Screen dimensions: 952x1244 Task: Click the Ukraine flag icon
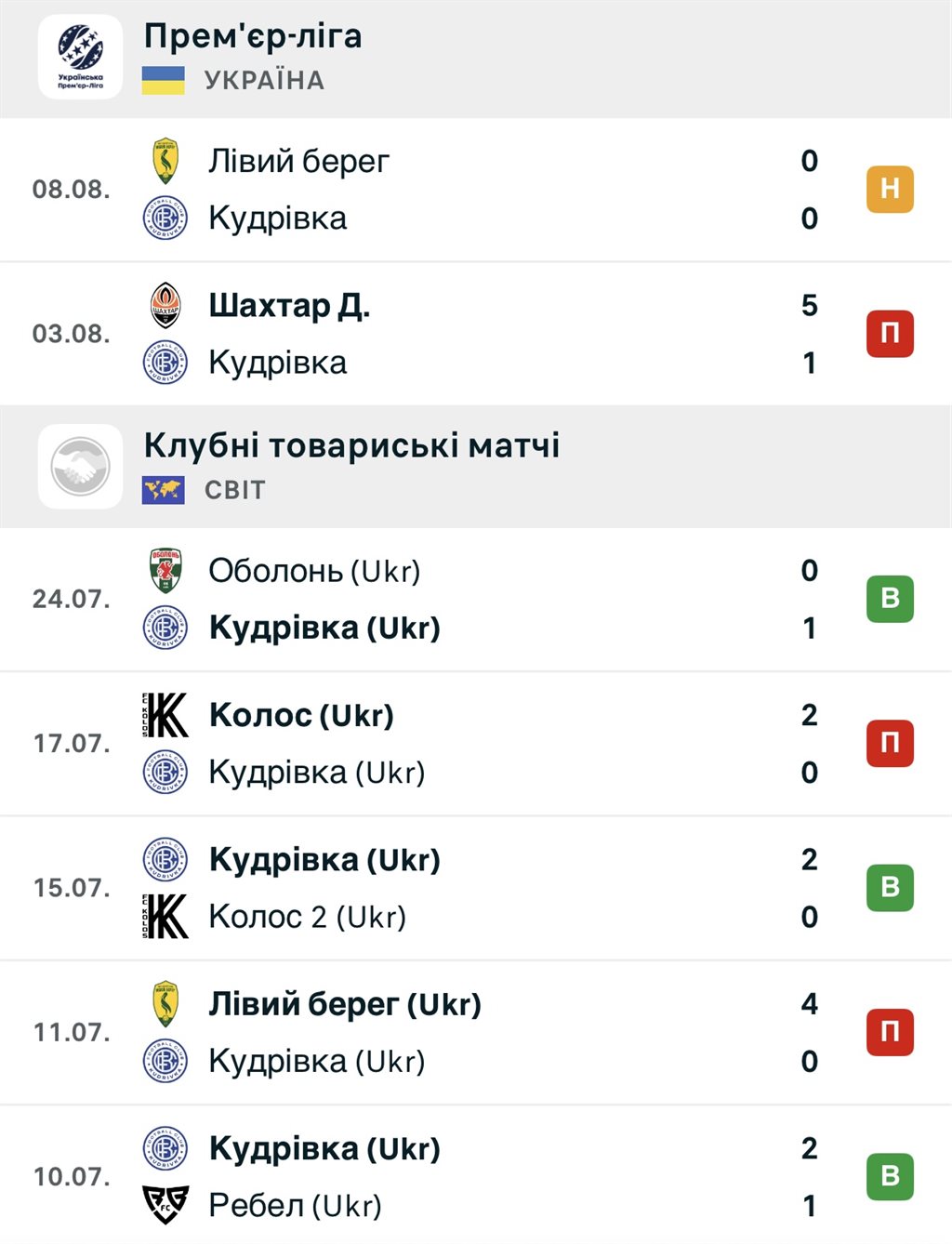pyautogui.click(x=164, y=80)
